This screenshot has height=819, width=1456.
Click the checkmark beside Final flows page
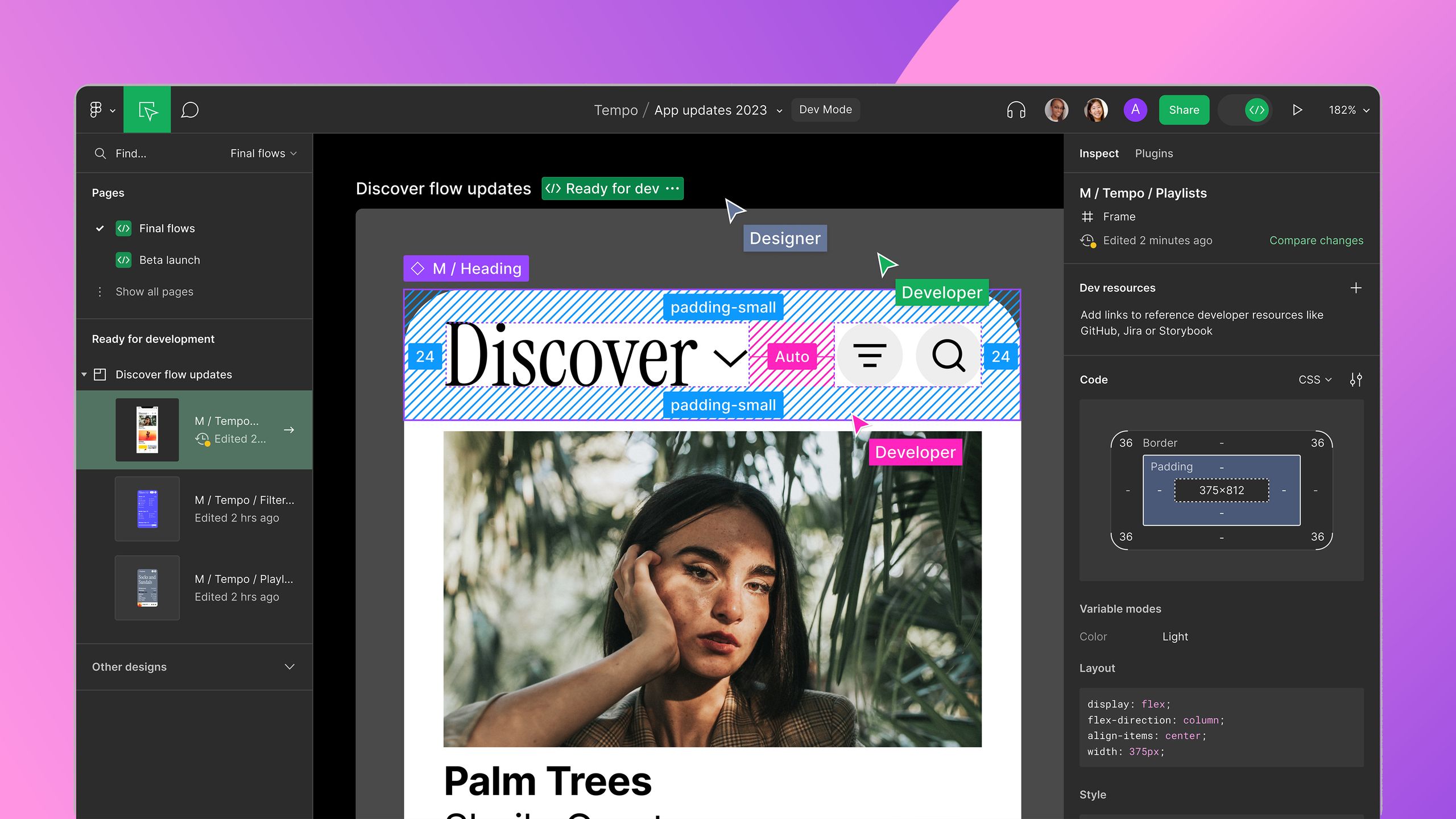(x=100, y=228)
